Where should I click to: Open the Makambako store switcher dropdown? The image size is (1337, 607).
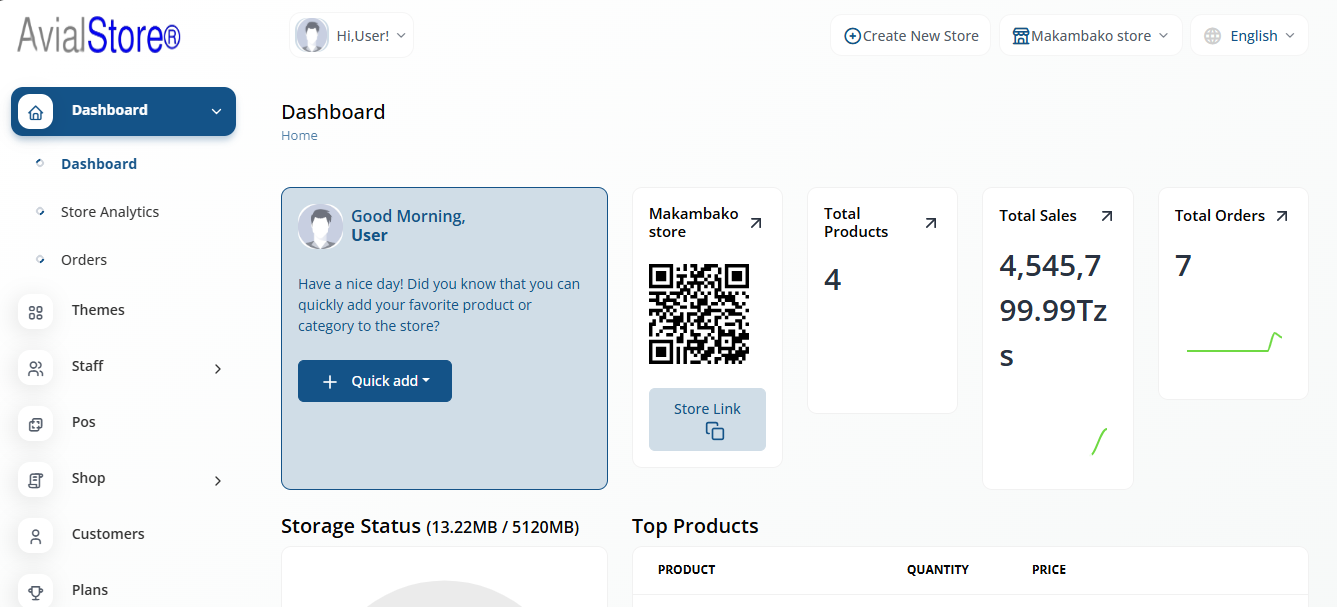[1091, 36]
